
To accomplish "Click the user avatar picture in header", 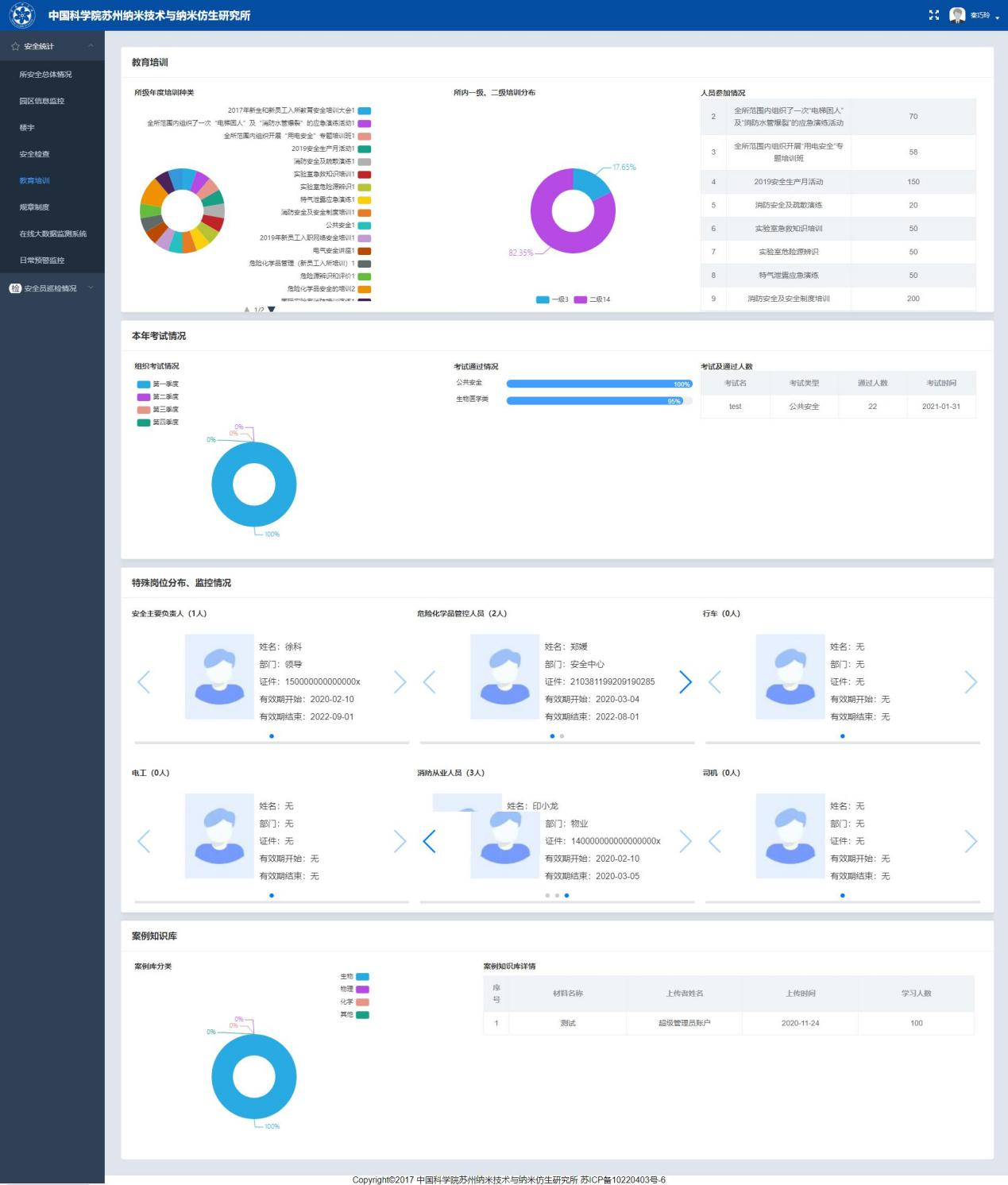I will (957, 15).
